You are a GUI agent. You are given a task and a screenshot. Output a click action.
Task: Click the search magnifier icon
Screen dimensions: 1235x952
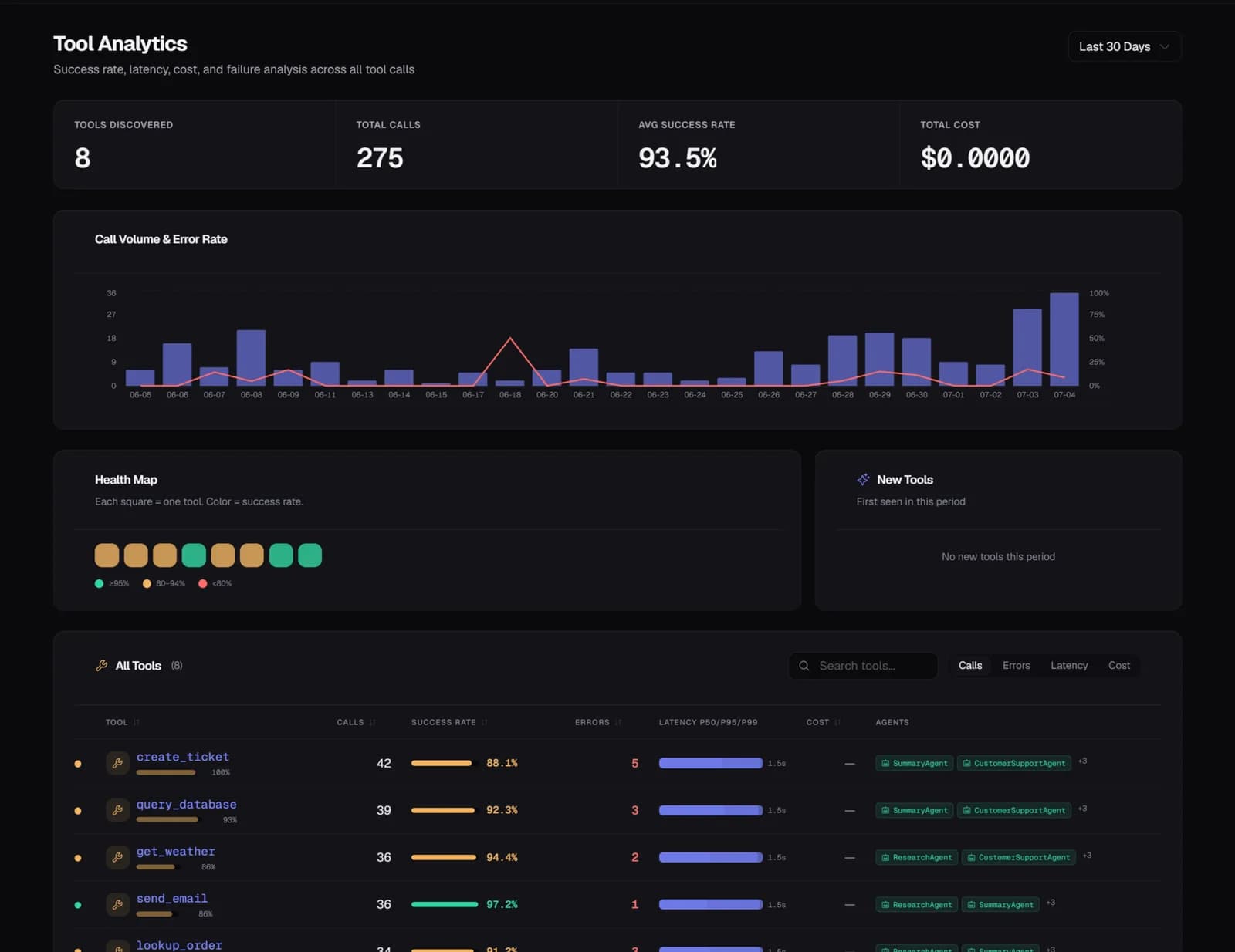point(804,666)
